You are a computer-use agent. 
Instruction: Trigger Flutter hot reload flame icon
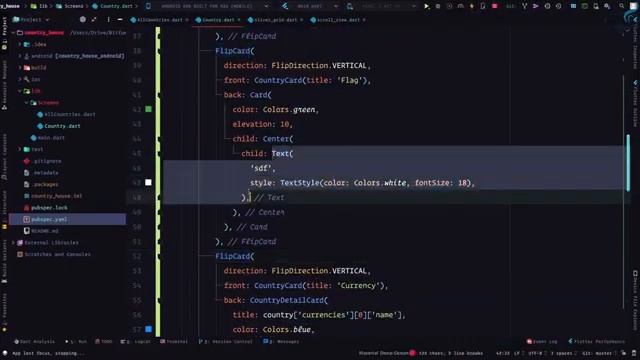click(x=471, y=7)
